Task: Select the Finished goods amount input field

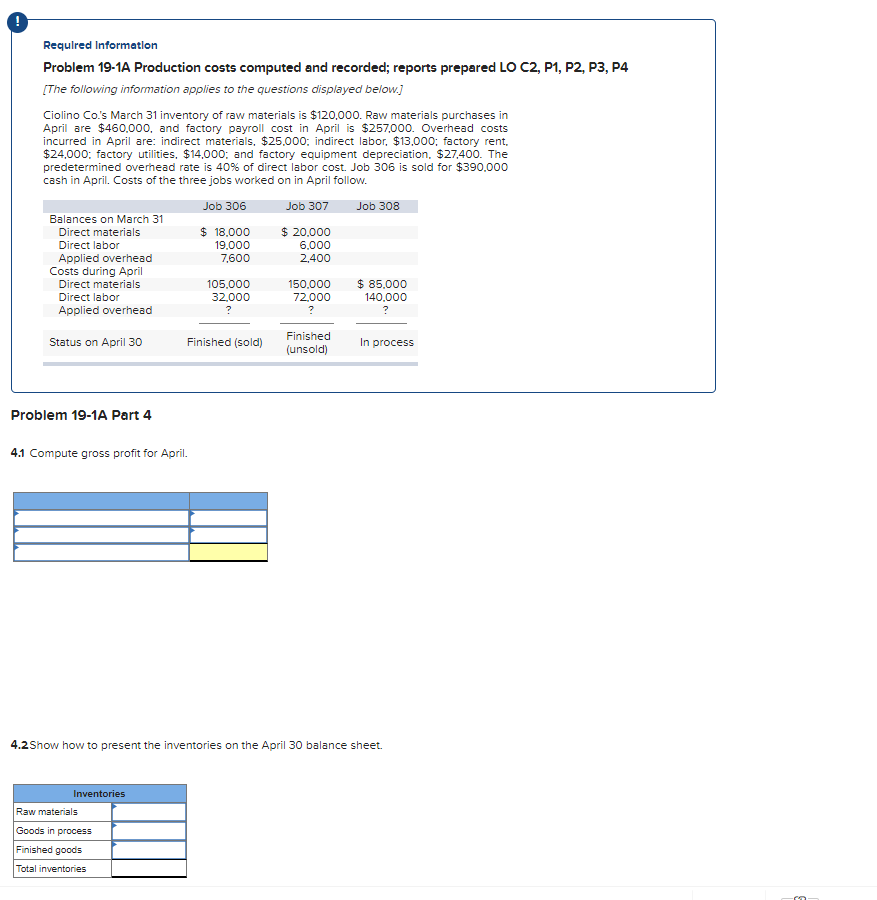Action: point(150,849)
